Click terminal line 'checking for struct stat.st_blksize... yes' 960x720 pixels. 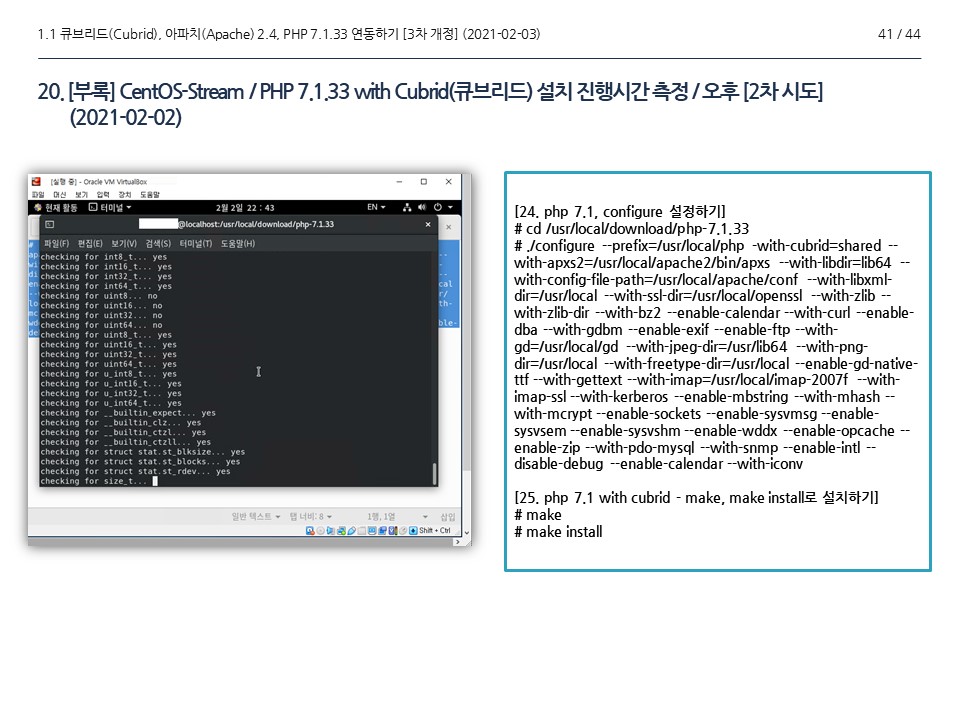[x=143, y=452]
